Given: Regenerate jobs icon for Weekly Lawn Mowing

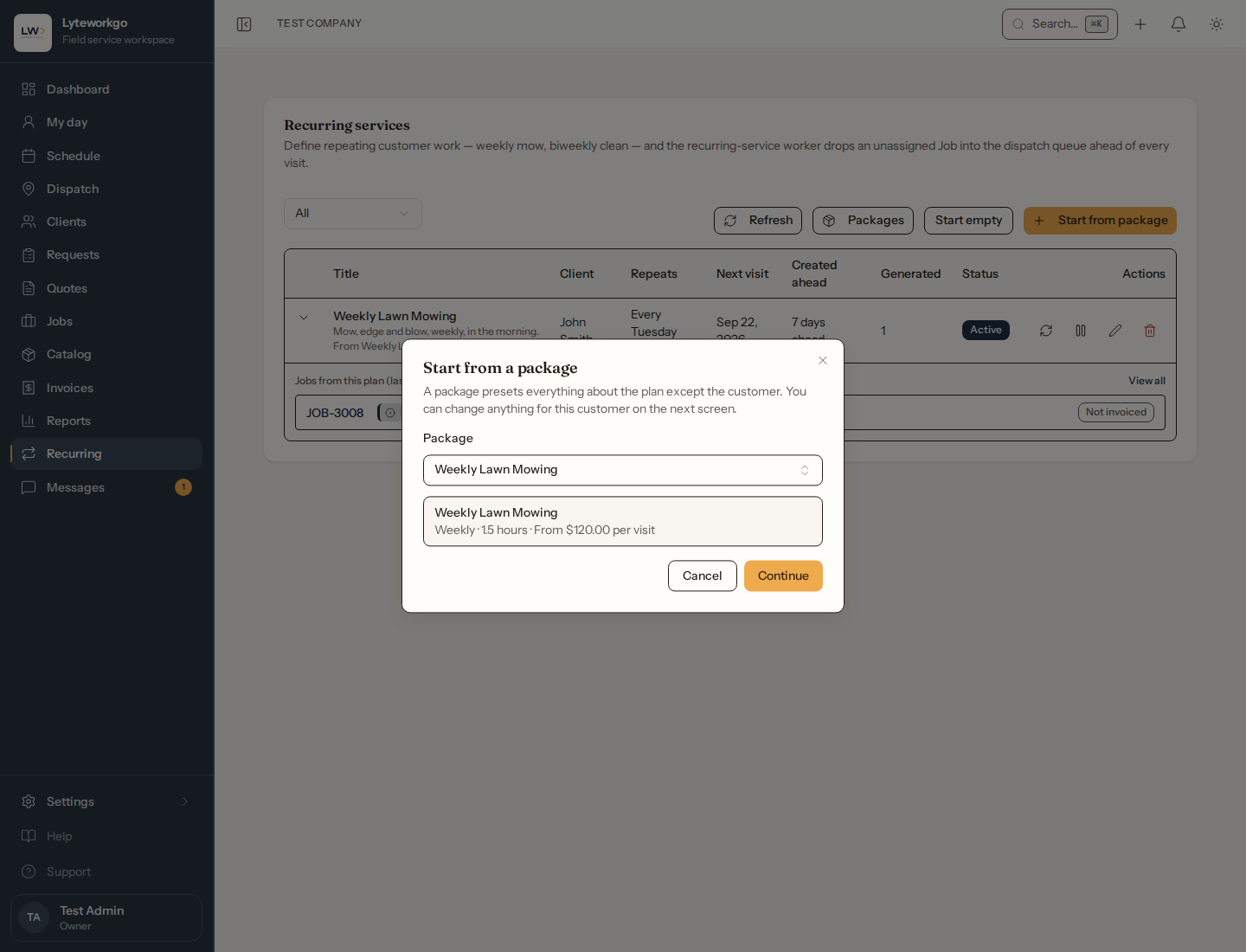Looking at the screenshot, I should pyautogui.click(x=1046, y=331).
